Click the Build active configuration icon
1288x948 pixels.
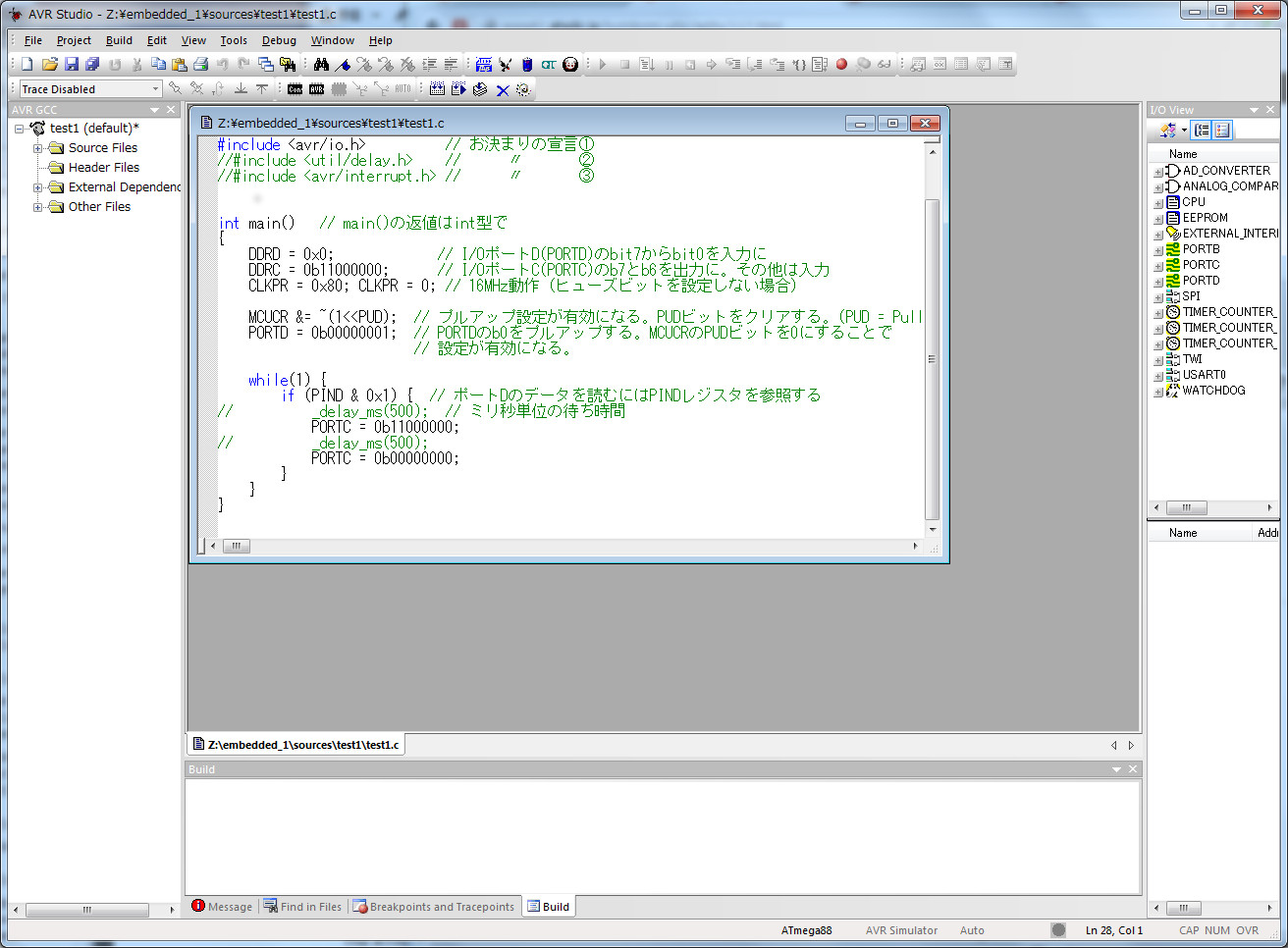click(x=438, y=89)
